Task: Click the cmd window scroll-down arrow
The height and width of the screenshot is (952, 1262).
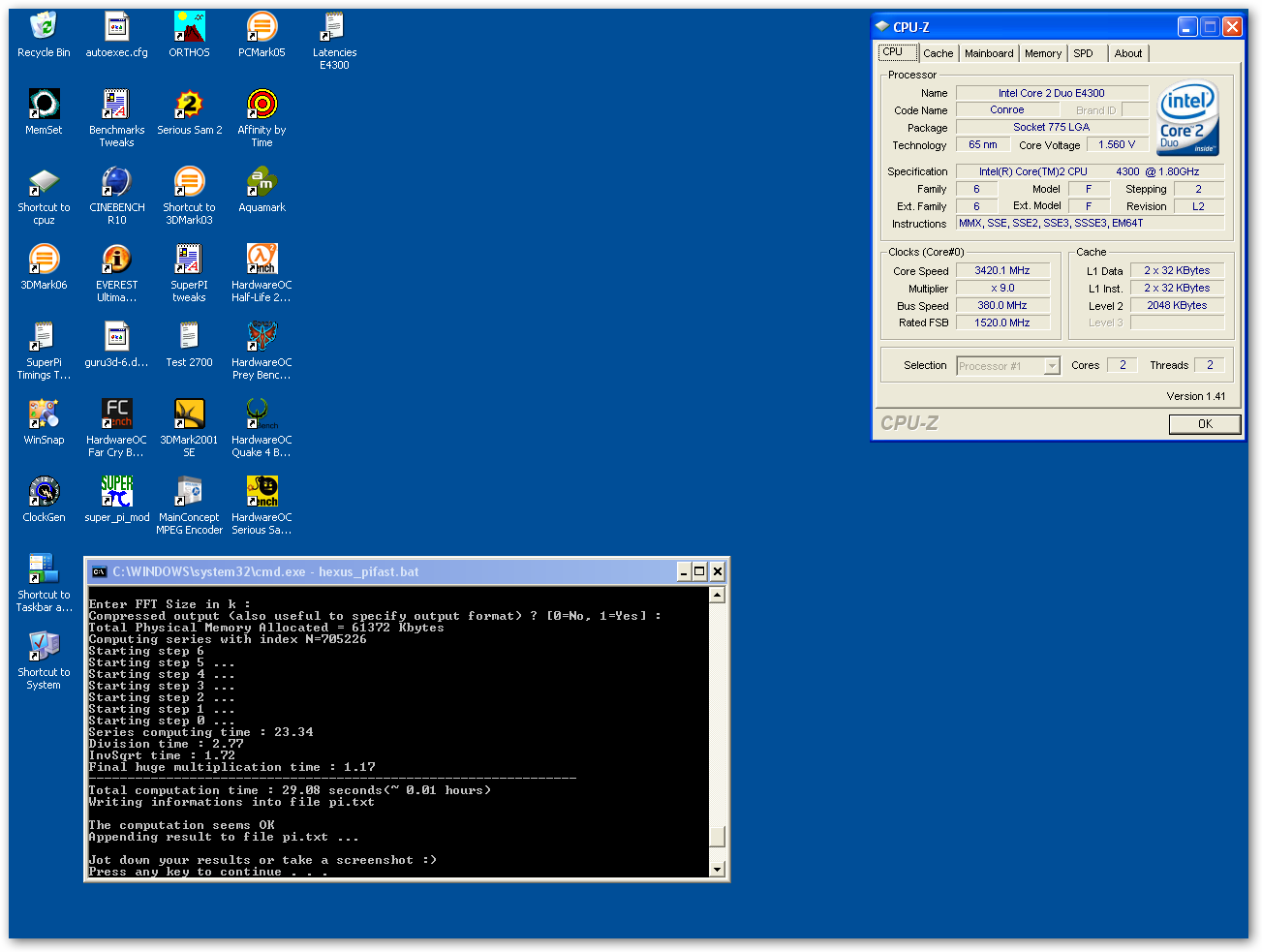Action: click(718, 869)
